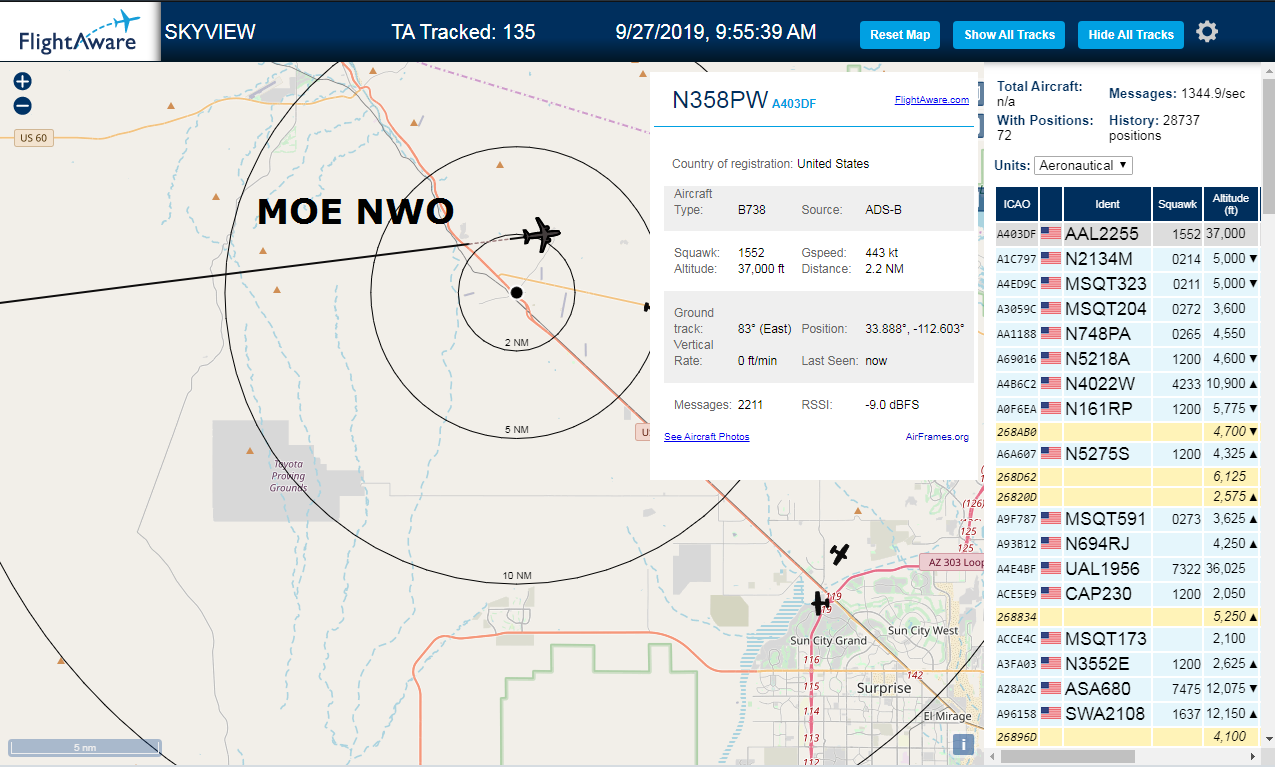Select the MSQT204 aircraft row
This screenshot has height=767, width=1275.
tap(1128, 309)
